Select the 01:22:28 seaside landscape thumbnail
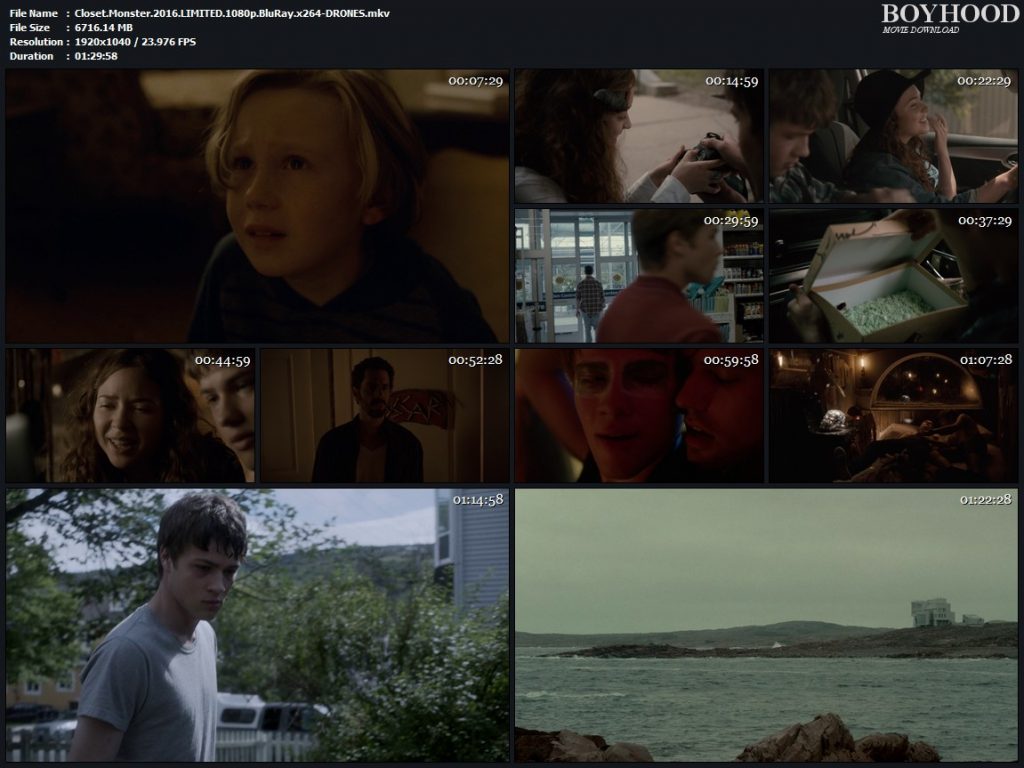 pyautogui.click(x=766, y=625)
